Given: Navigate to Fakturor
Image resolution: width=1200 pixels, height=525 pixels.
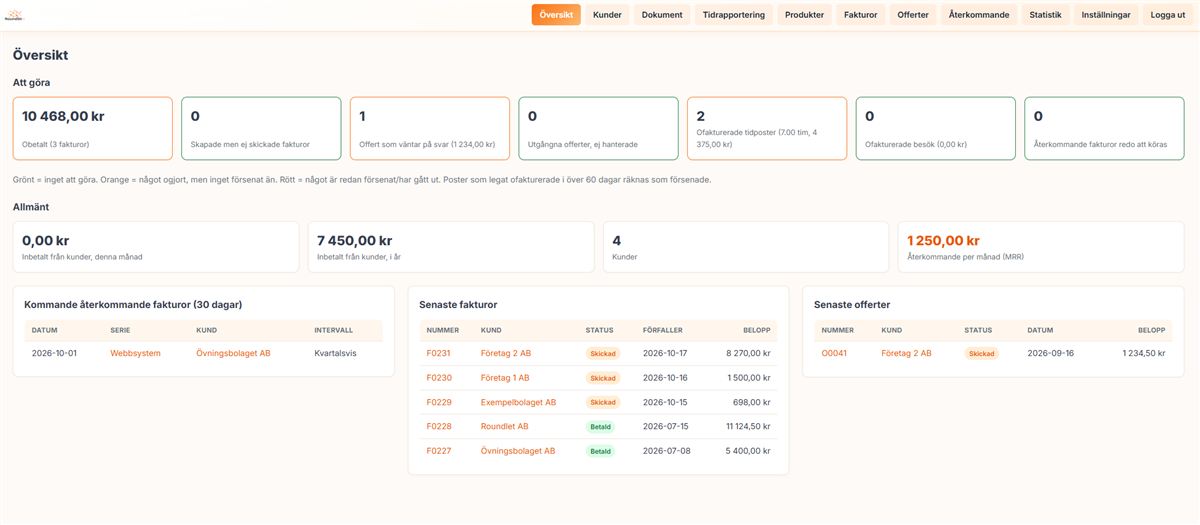Looking at the screenshot, I should (861, 15).
